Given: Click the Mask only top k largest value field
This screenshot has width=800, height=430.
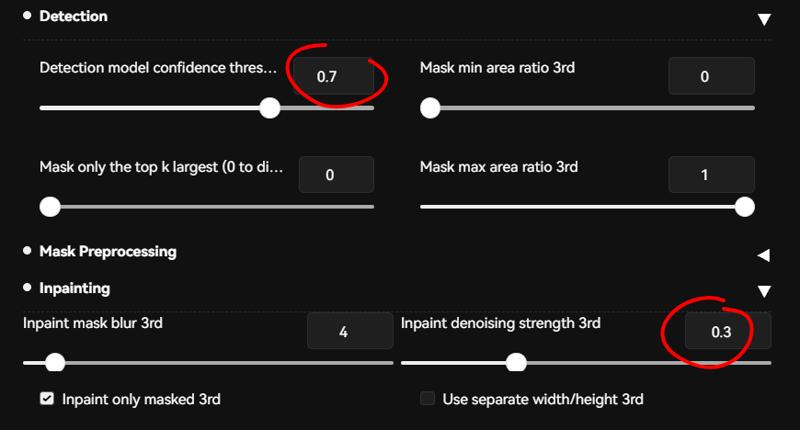Looking at the screenshot, I should point(336,174).
